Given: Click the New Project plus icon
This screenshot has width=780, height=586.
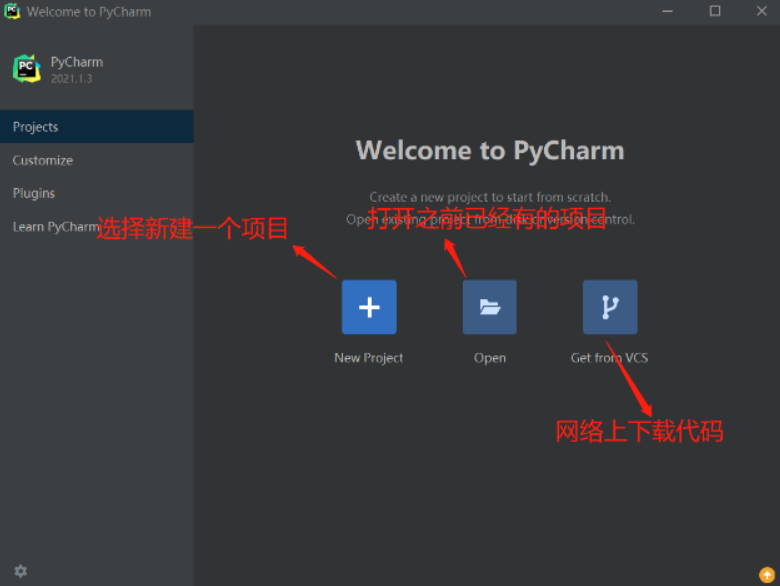Looking at the screenshot, I should [x=369, y=307].
